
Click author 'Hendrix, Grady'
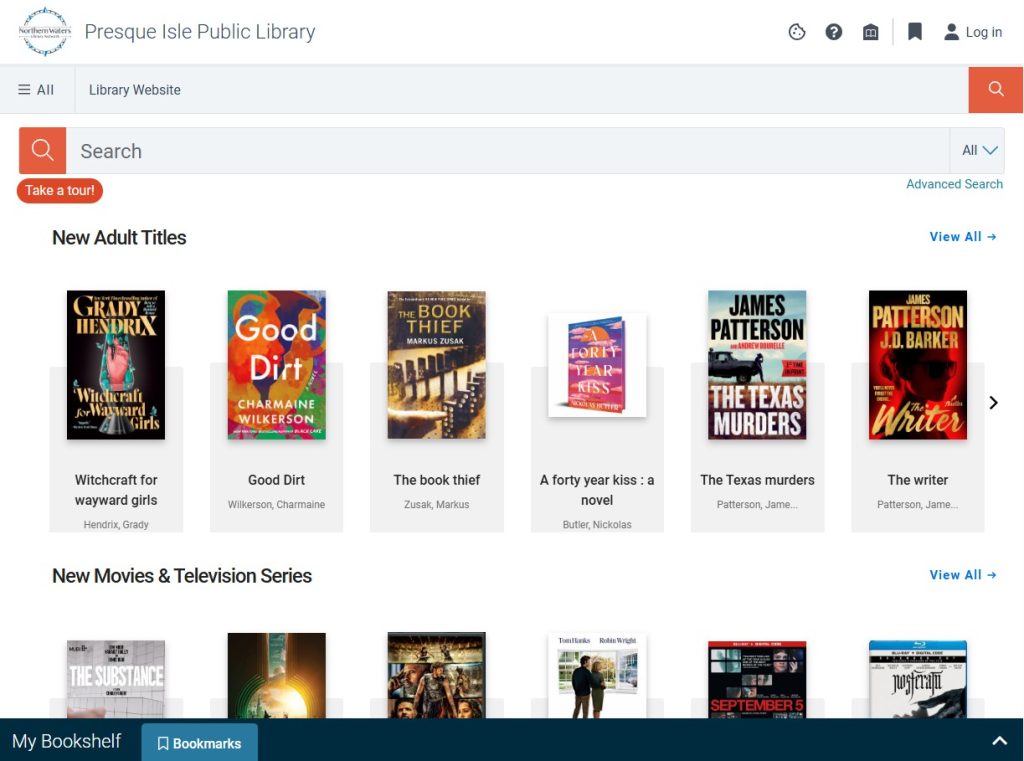pyautogui.click(x=116, y=525)
